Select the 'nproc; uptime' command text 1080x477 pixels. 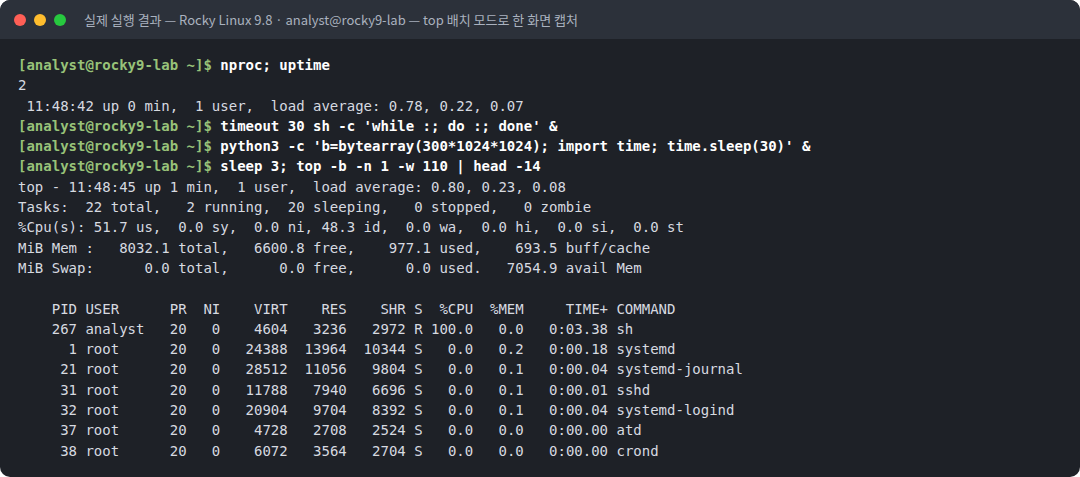point(275,66)
